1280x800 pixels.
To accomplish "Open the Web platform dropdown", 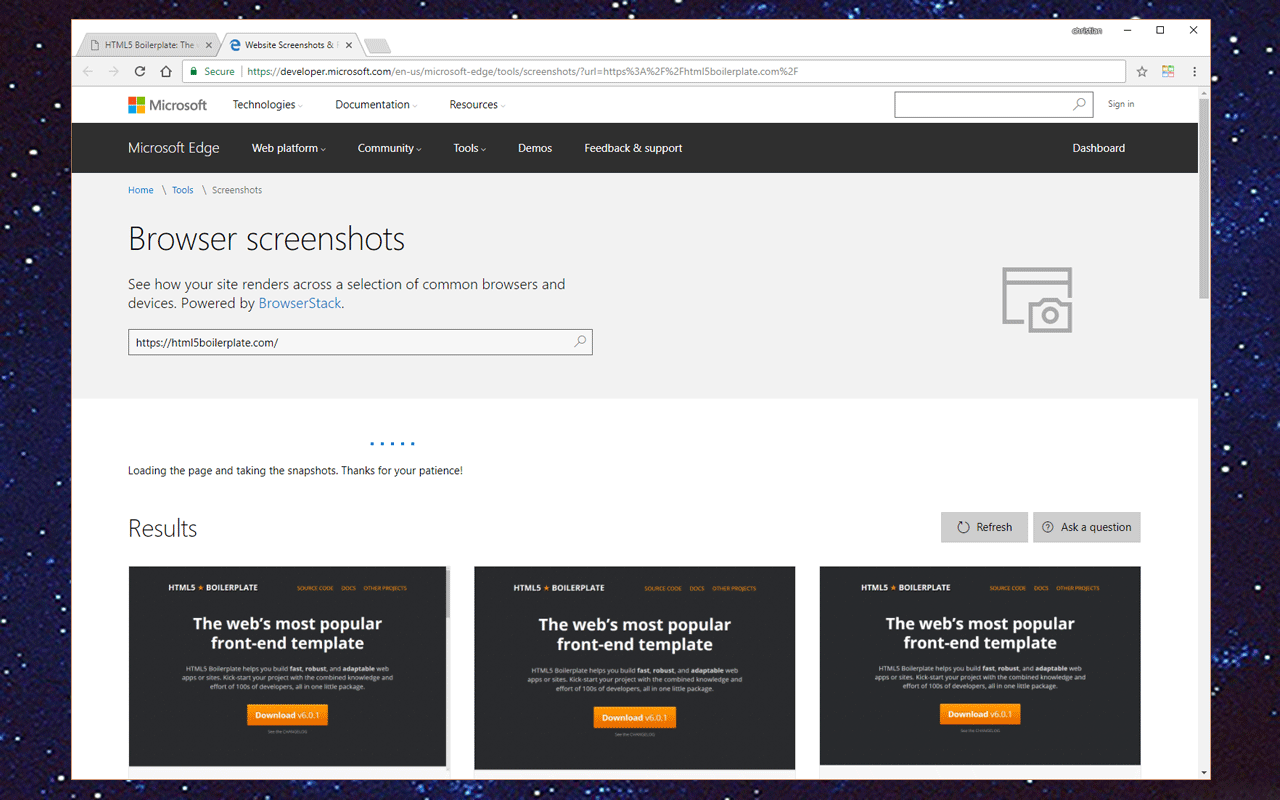I will [288, 147].
